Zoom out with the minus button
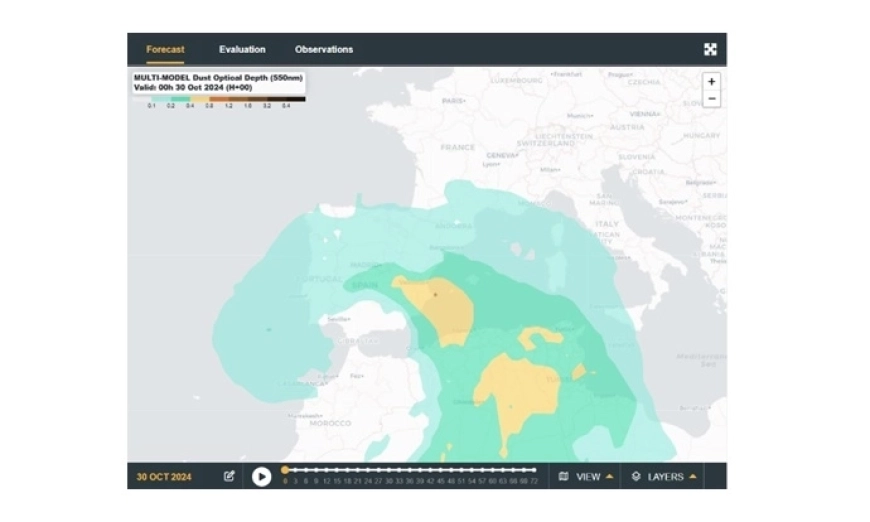 711,99
